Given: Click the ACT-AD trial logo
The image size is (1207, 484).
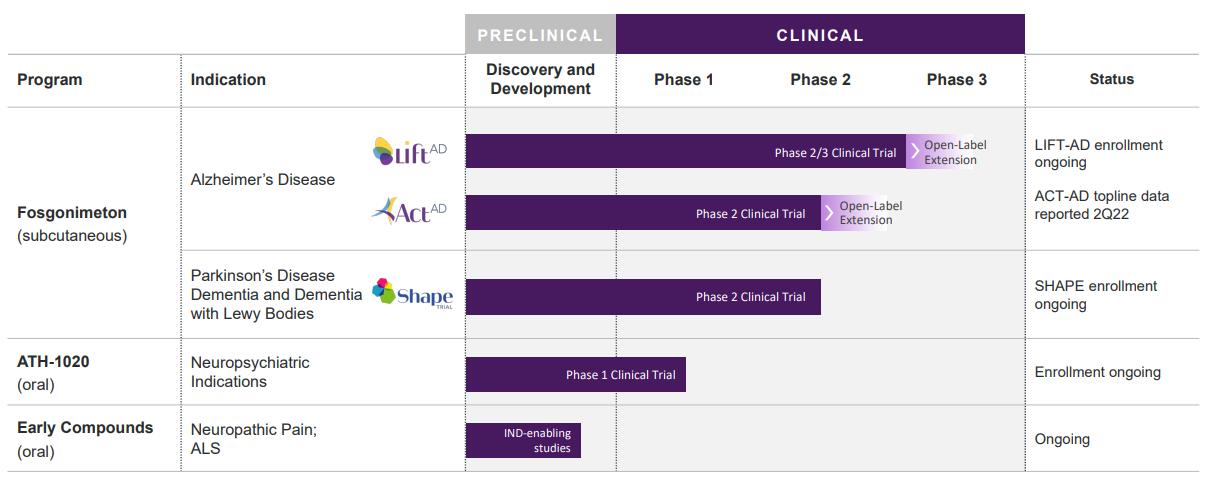Looking at the screenshot, I should 408,212.
